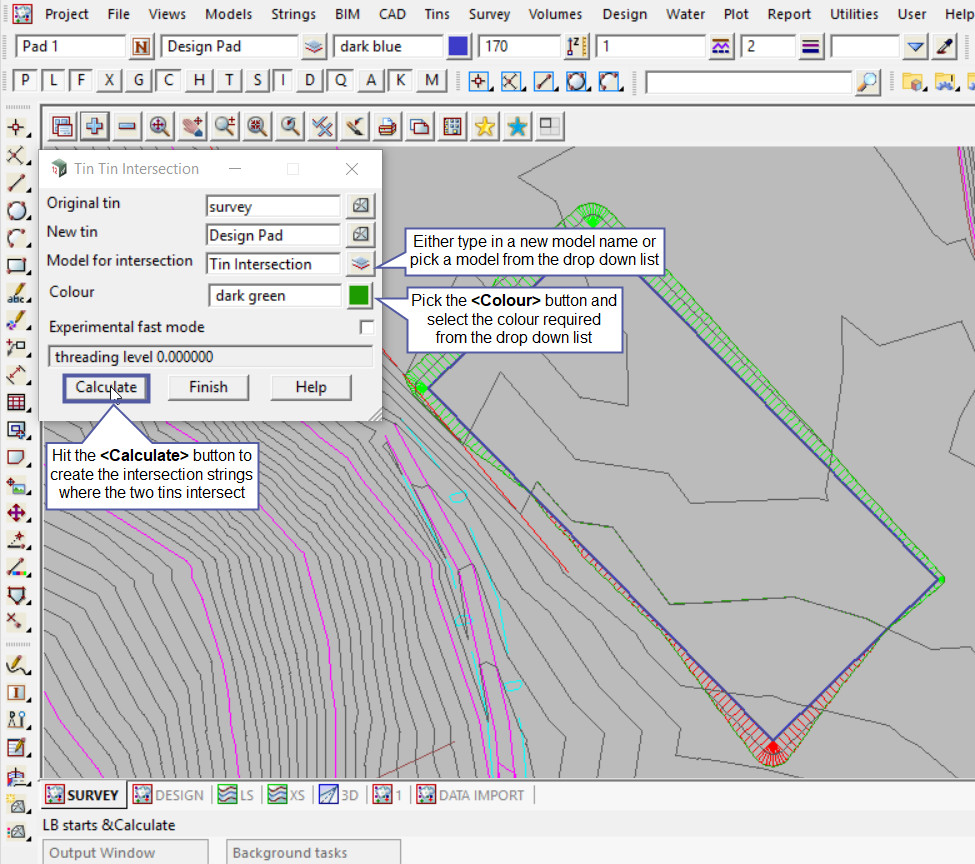Toggle the 'M' snap button

tap(431, 81)
